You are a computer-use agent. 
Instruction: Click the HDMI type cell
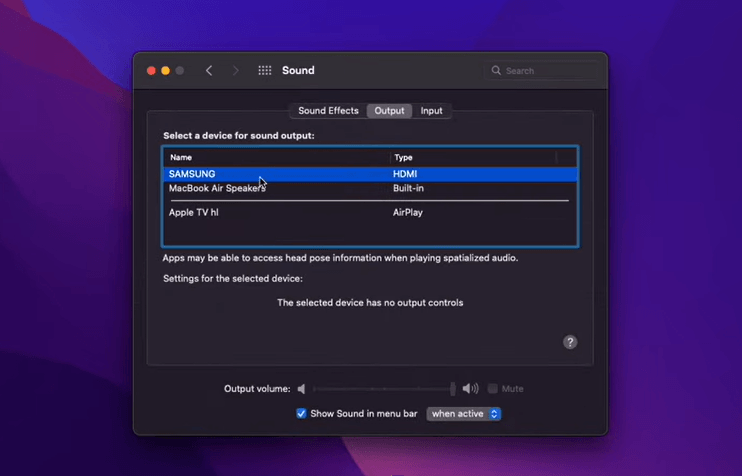(x=405, y=174)
